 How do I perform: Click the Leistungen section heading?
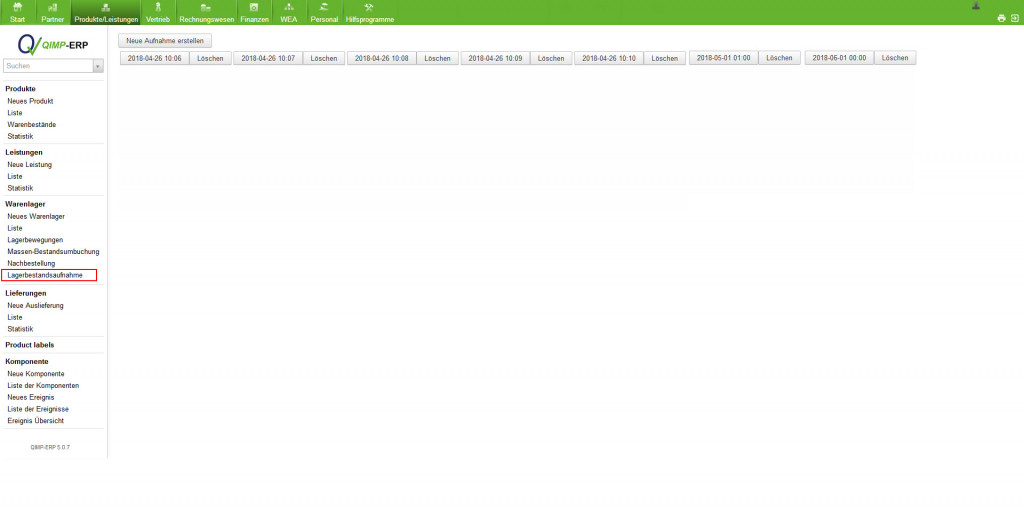24,152
